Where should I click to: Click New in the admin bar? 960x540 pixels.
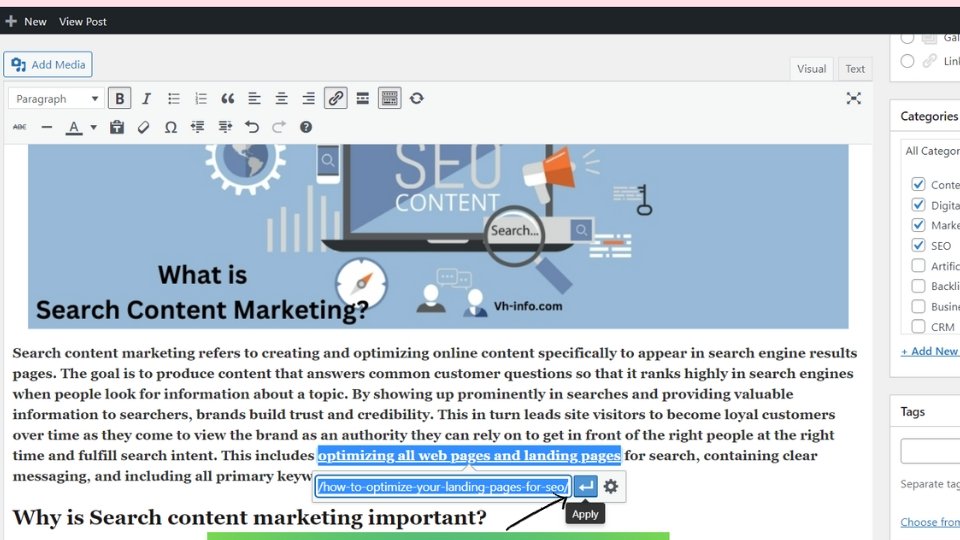click(26, 21)
